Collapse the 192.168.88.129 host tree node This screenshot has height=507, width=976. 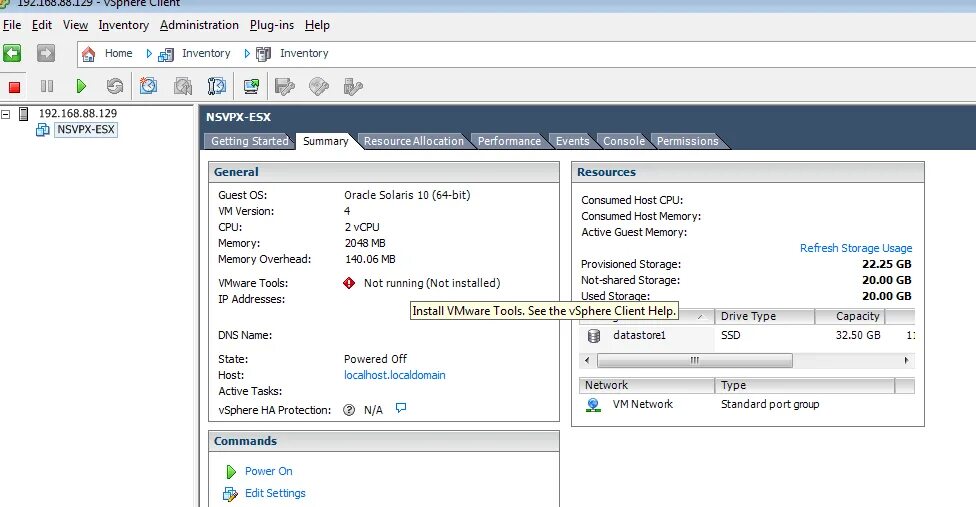(6, 114)
